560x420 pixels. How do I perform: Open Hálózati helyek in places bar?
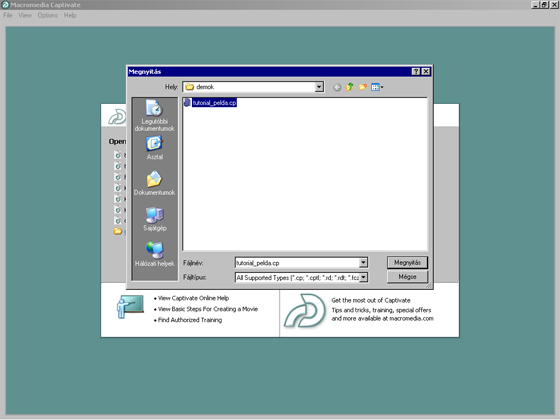154,254
